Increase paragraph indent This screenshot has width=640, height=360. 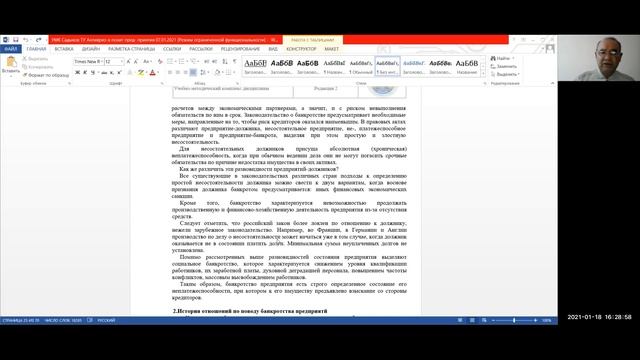(x=215, y=61)
